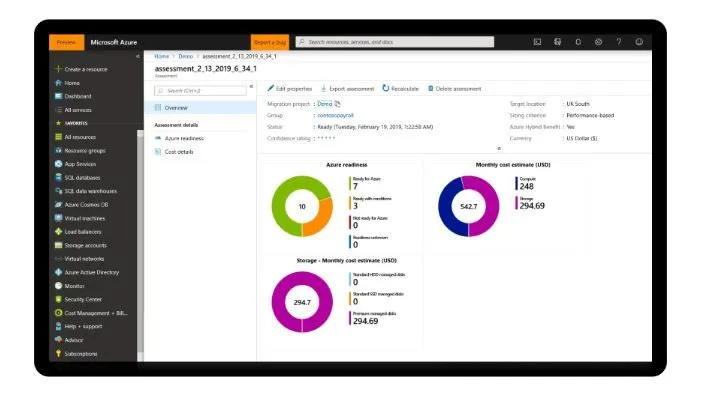
Task: Click the Premium managed disks 294.69 legend value
Action: 365,321
